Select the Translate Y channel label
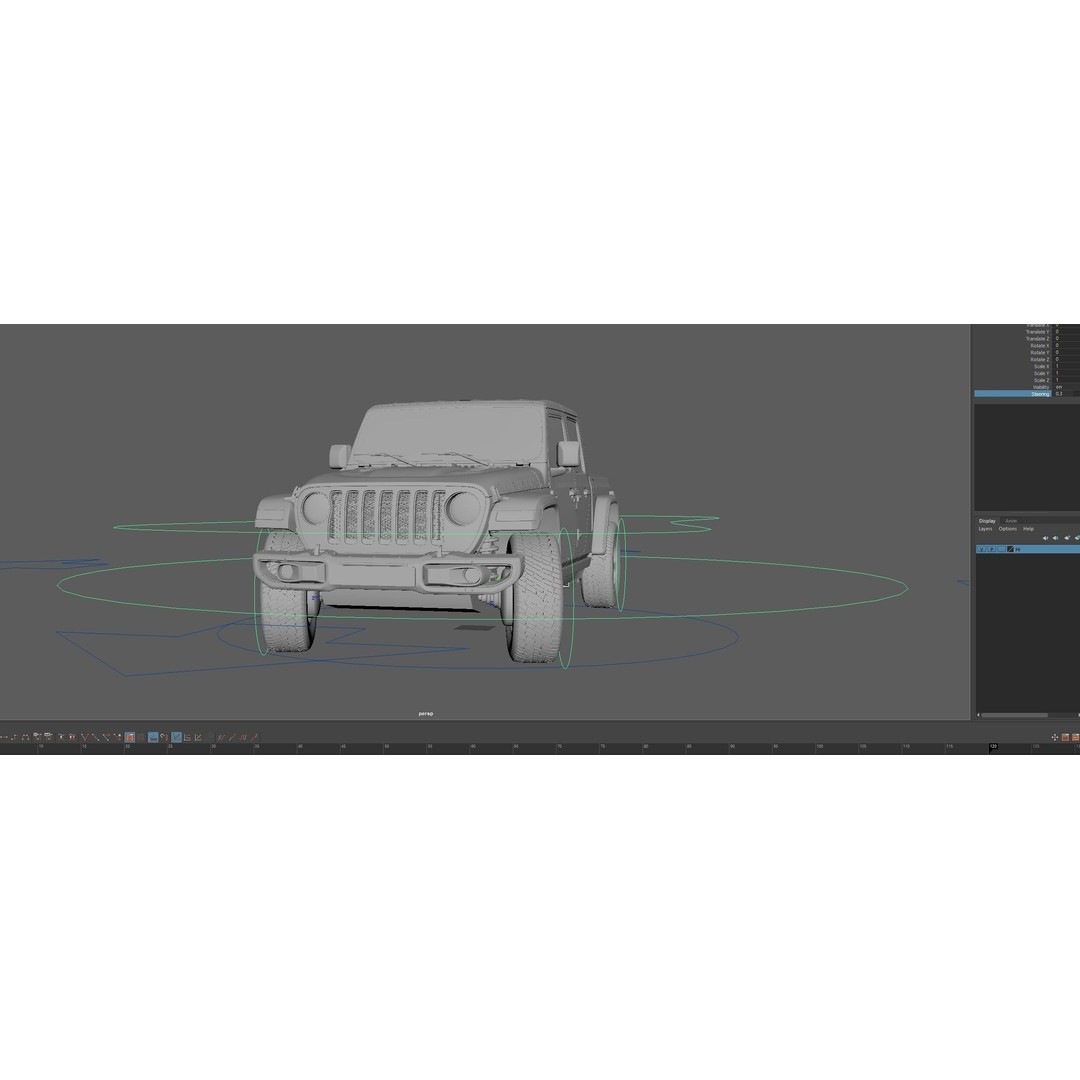1080x1080 pixels. click(1037, 332)
